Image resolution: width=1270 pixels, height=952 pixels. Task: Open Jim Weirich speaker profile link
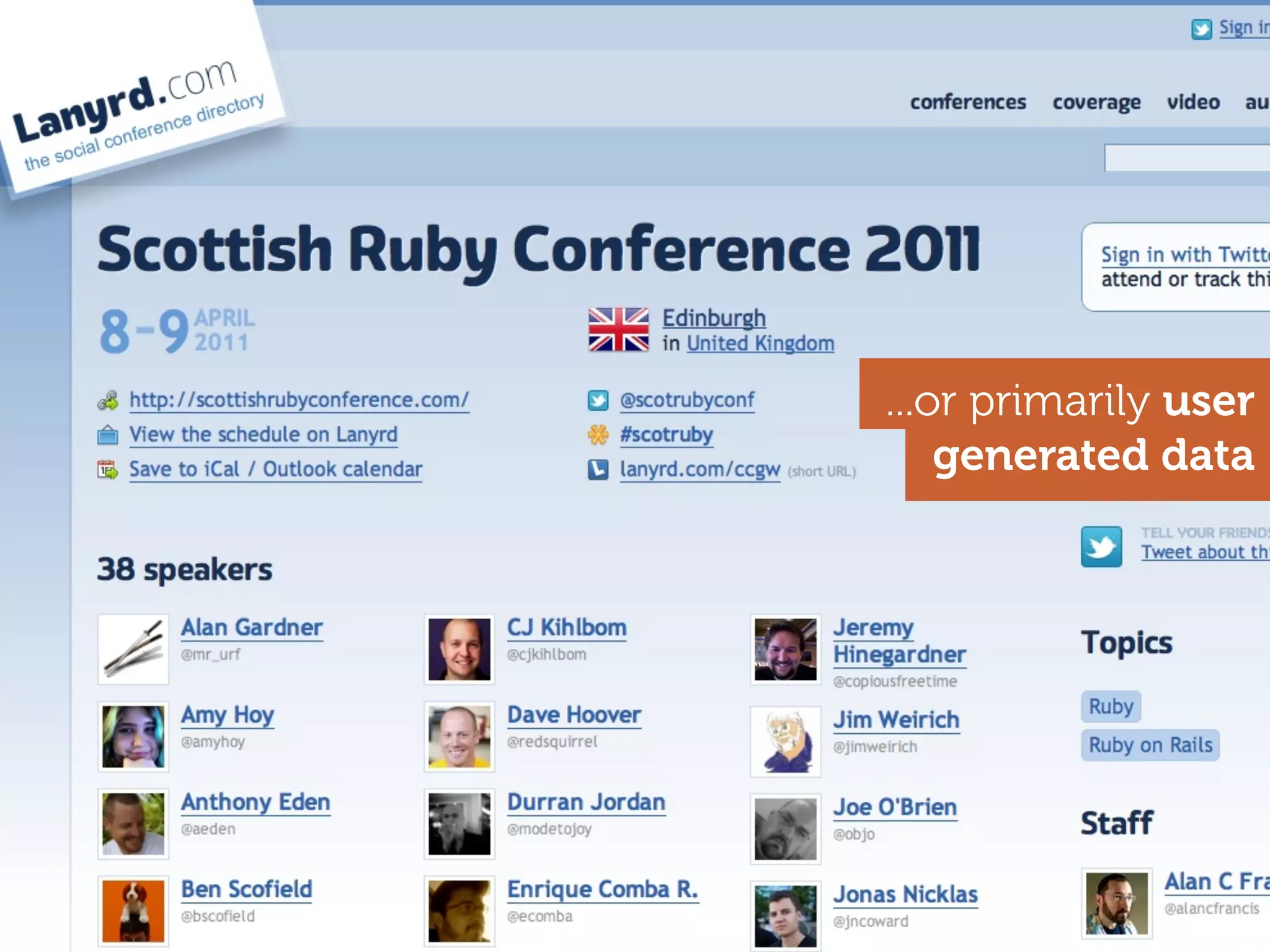pos(897,720)
